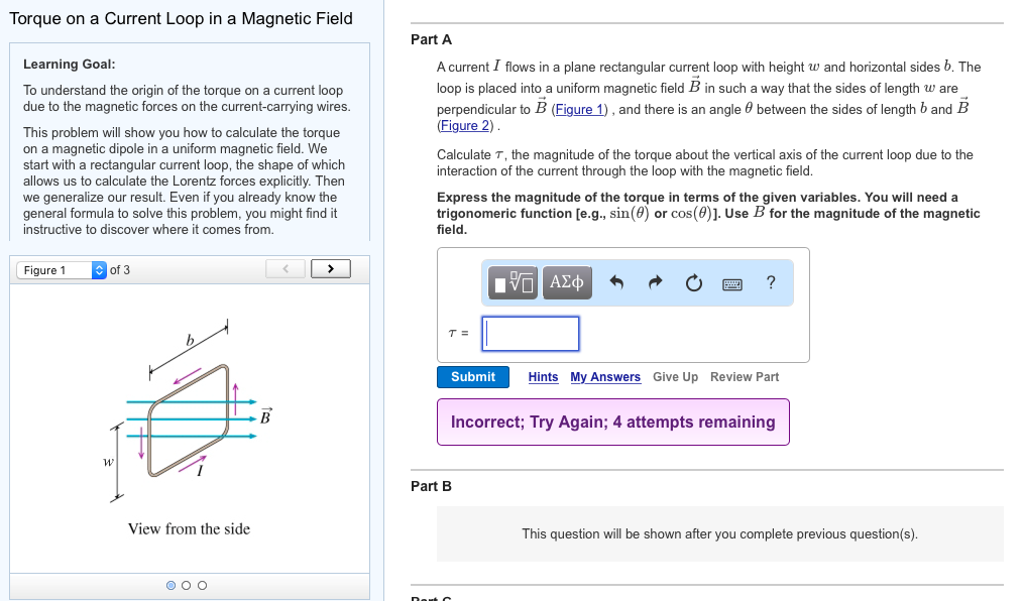Click the disabled left arrow for previous figure
The image size is (1024, 601).
click(285, 269)
